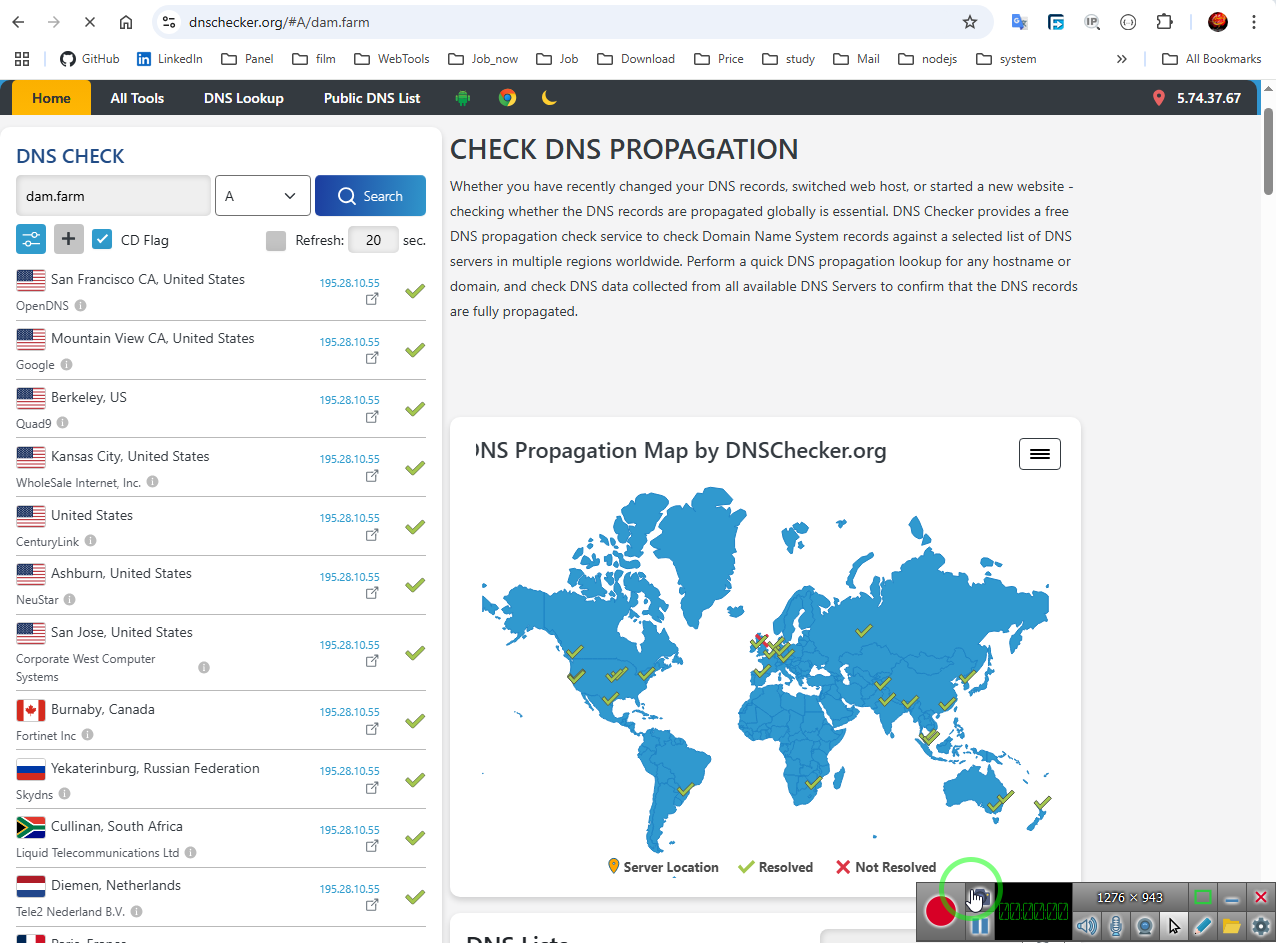The image size is (1276, 943).
Task: Uncheck the CD Flag checkbox
Action: pos(102,239)
